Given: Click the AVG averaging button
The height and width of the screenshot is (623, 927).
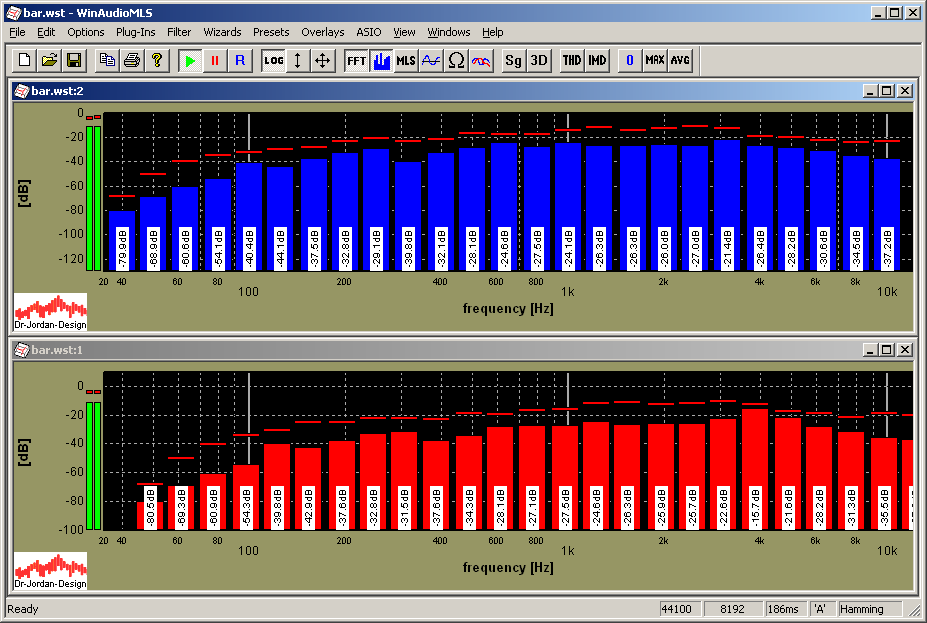Looking at the screenshot, I should 680,61.
